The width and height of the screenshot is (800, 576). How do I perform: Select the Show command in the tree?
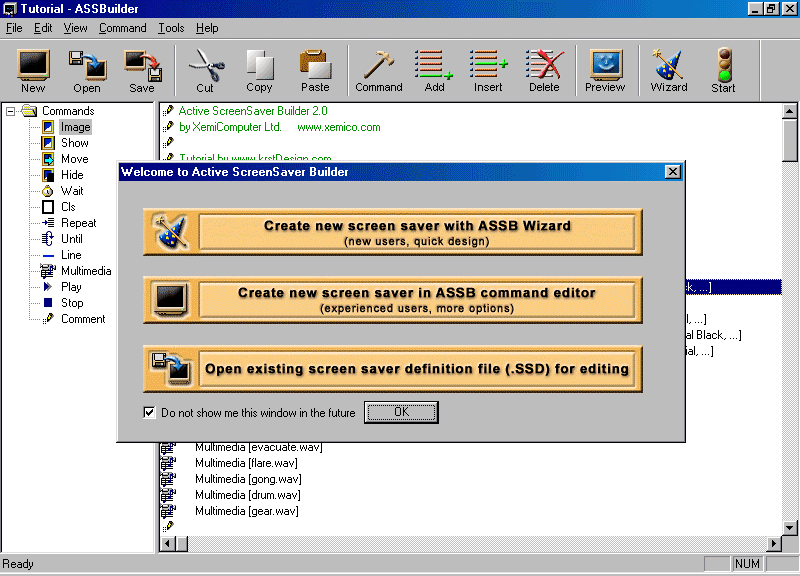point(74,143)
